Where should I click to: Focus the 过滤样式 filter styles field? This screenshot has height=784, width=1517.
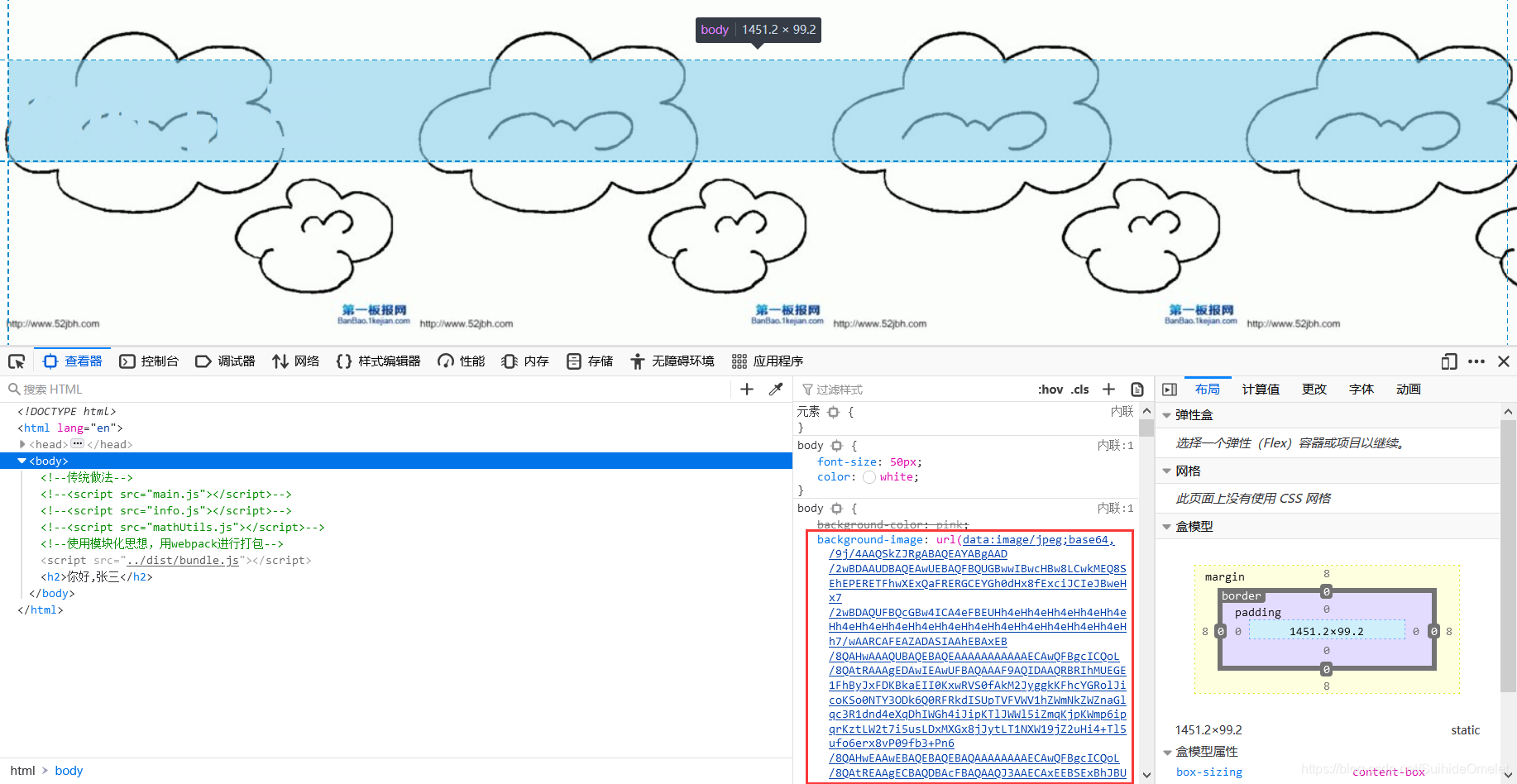tap(914, 390)
